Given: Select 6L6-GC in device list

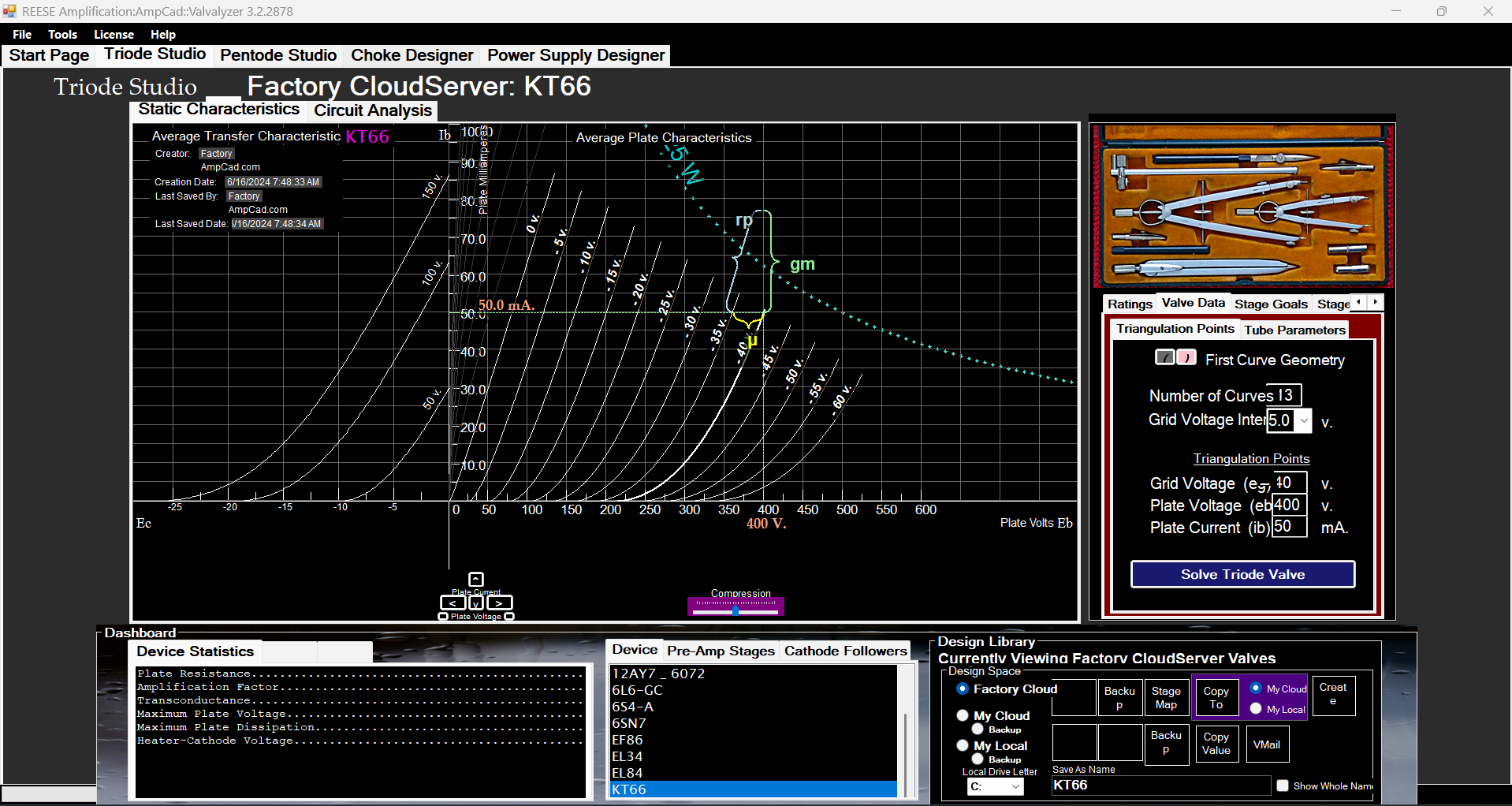Looking at the screenshot, I should [x=754, y=690].
